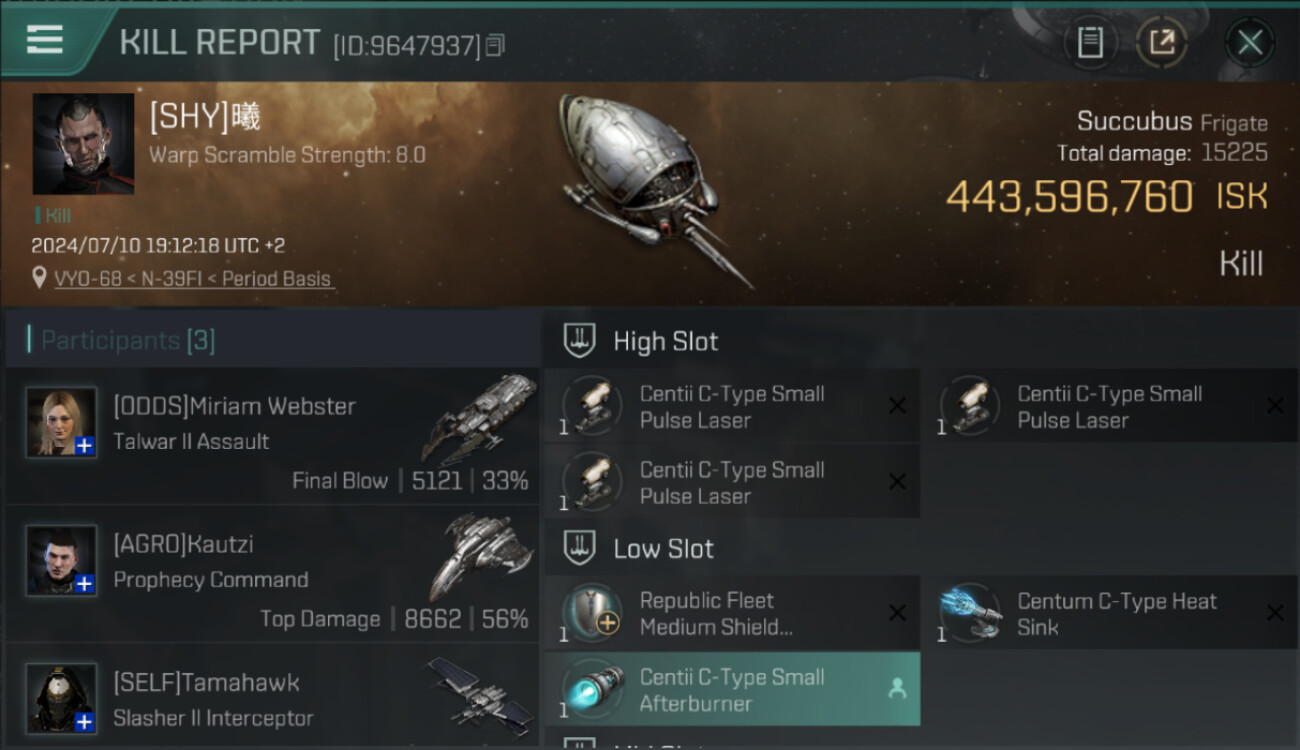Click the Succubus ship image
The height and width of the screenshot is (750, 1300).
point(653,187)
